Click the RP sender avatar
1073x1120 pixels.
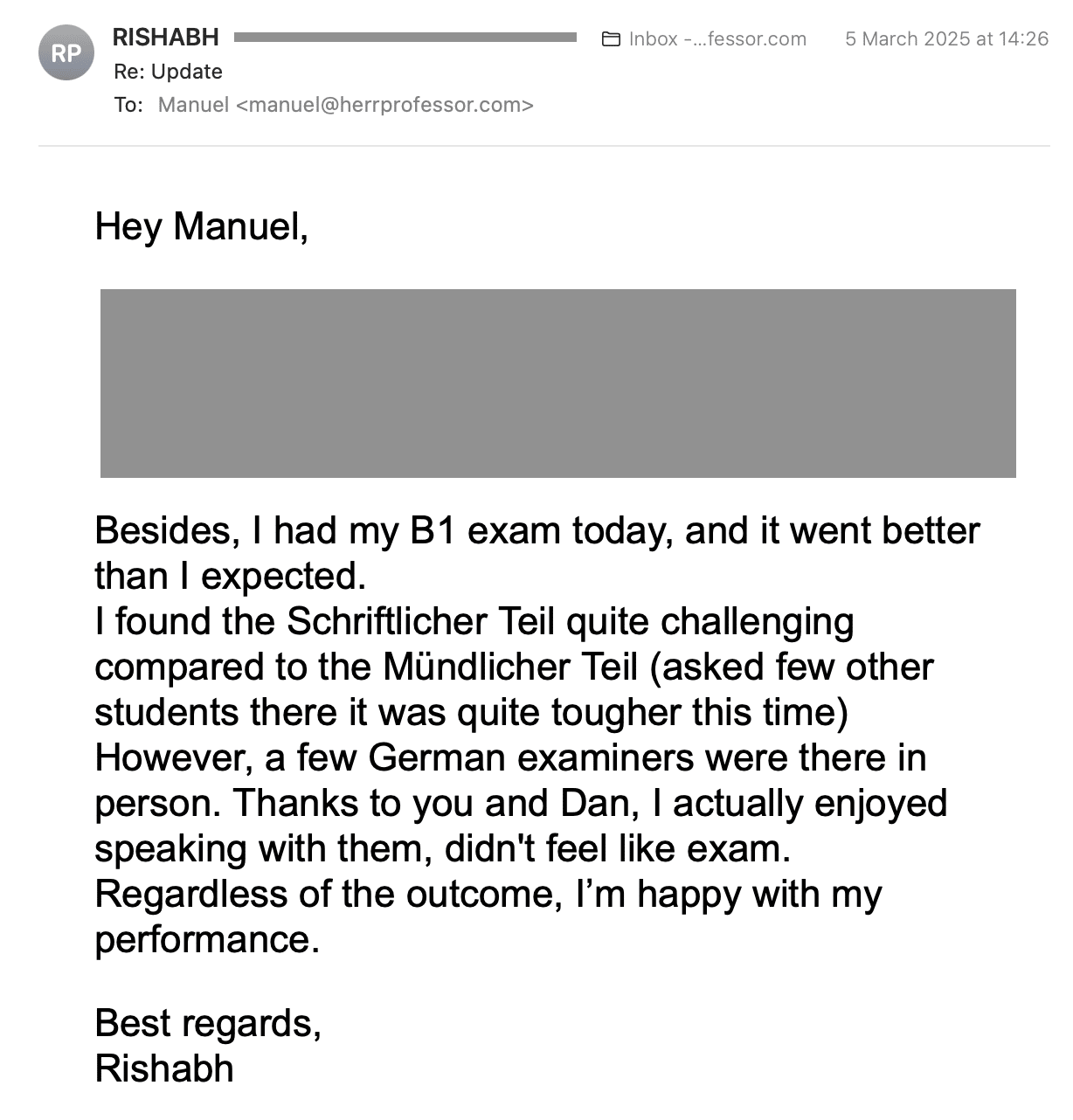click(66, 53)
